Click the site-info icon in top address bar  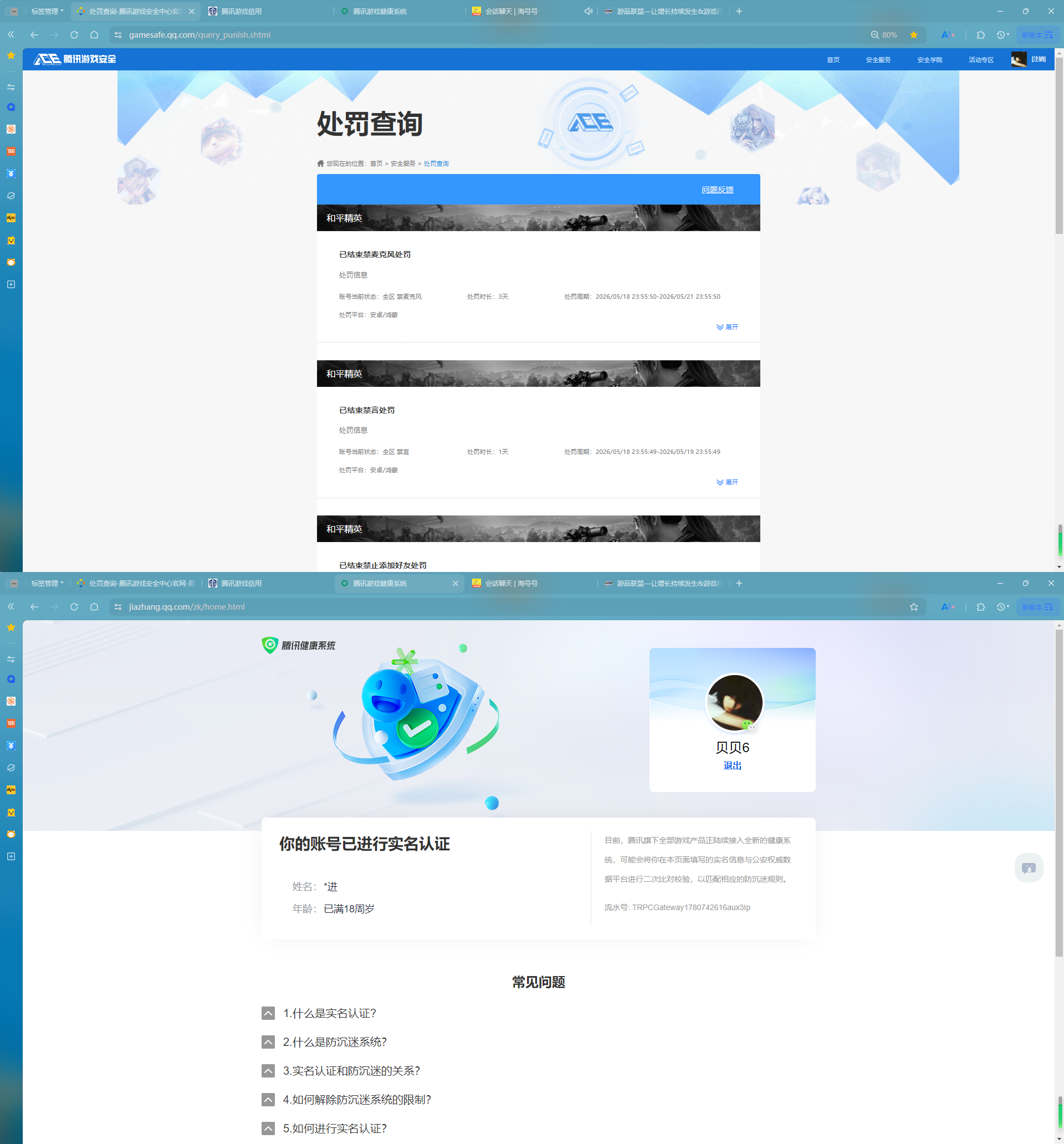coord(118,35)
